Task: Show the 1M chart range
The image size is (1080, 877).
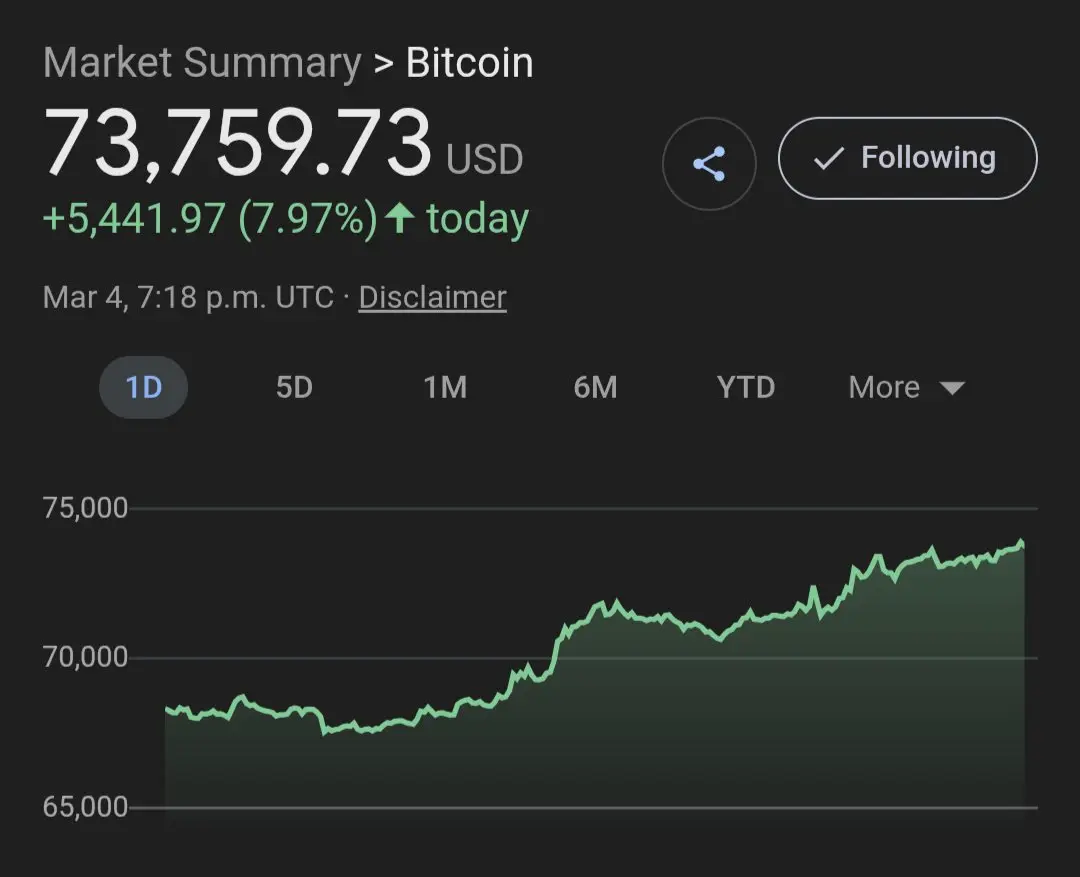Action: click(445, 387)
